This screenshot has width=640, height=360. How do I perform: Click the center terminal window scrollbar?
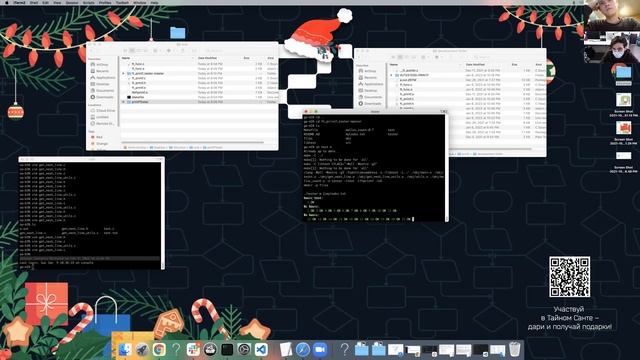[447, 167]
